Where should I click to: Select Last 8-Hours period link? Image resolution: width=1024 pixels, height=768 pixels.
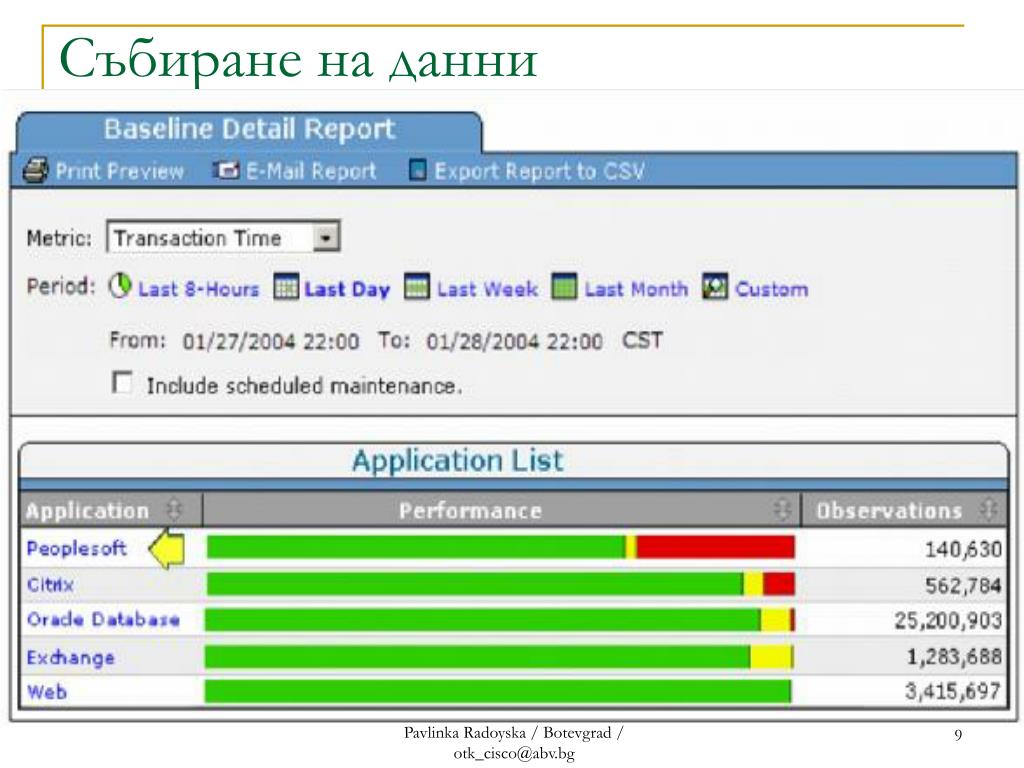click(199, 289)
